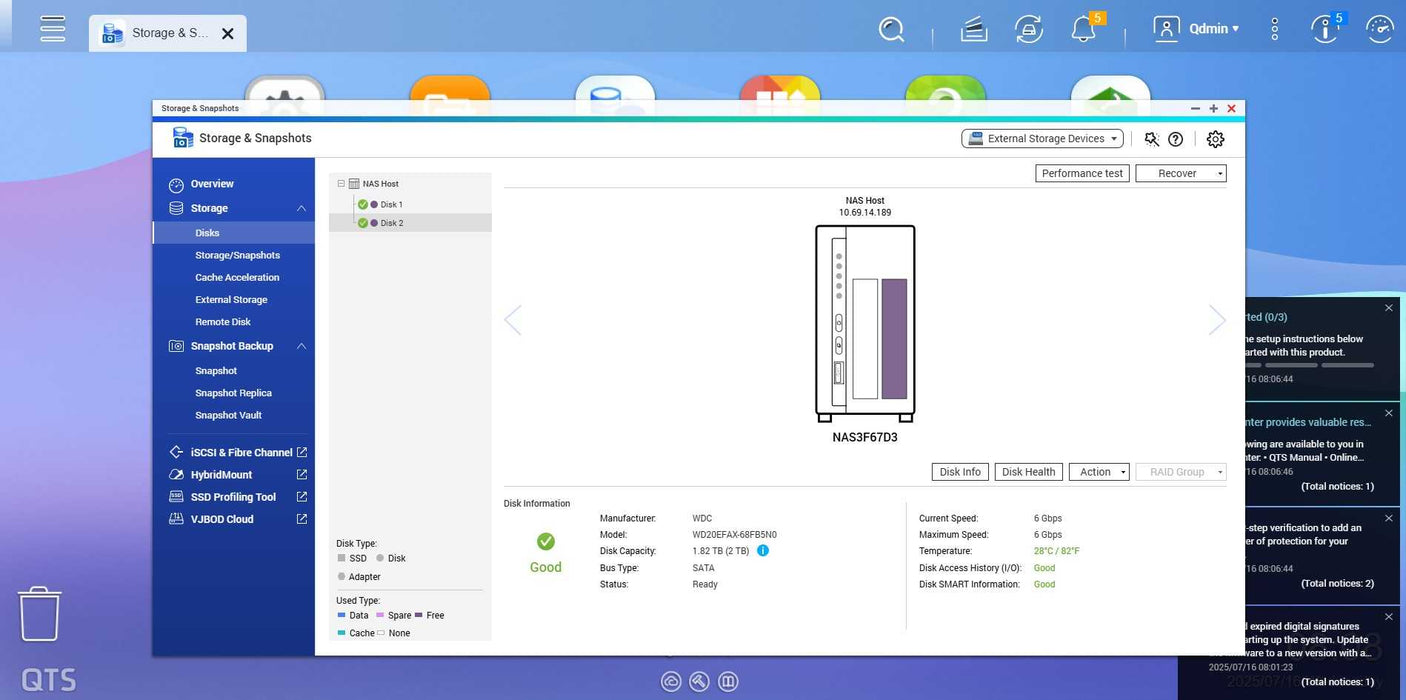The width and height of the screenshot is (1406, 700).
Task: Click the Performance test button
Action: tap(1082, 173)
